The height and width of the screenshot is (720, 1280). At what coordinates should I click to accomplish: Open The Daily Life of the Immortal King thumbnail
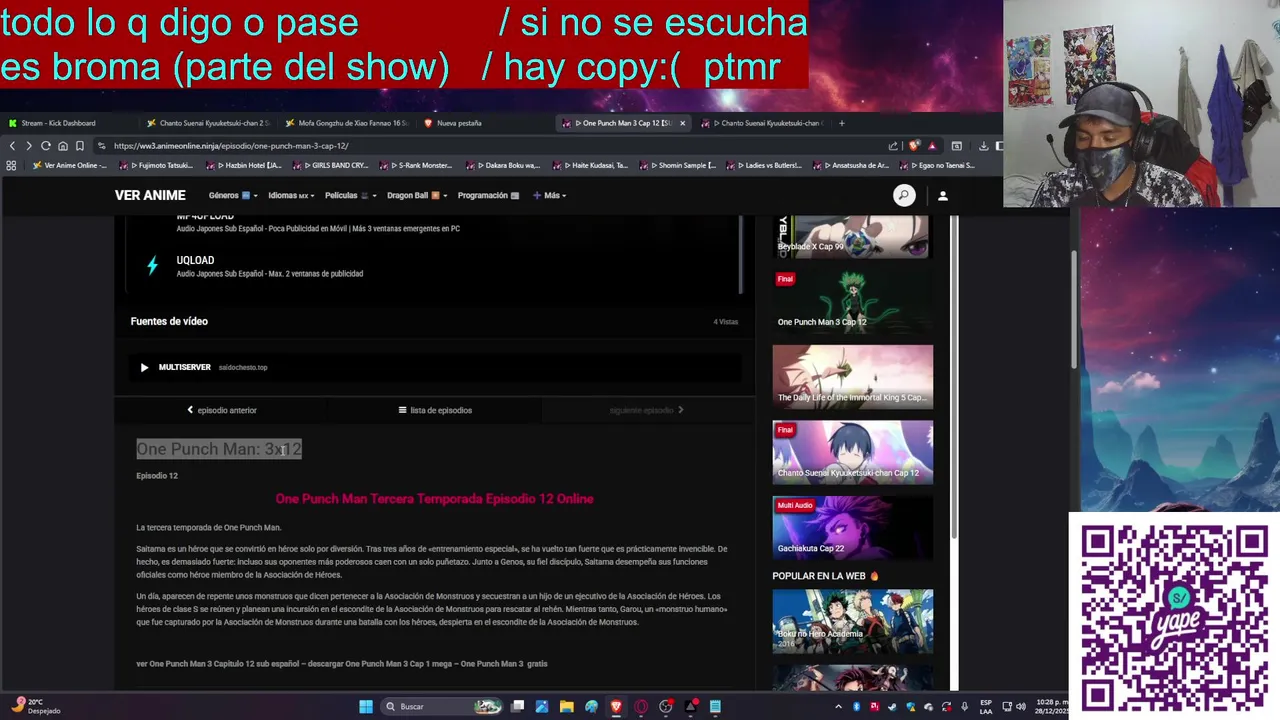853,377
